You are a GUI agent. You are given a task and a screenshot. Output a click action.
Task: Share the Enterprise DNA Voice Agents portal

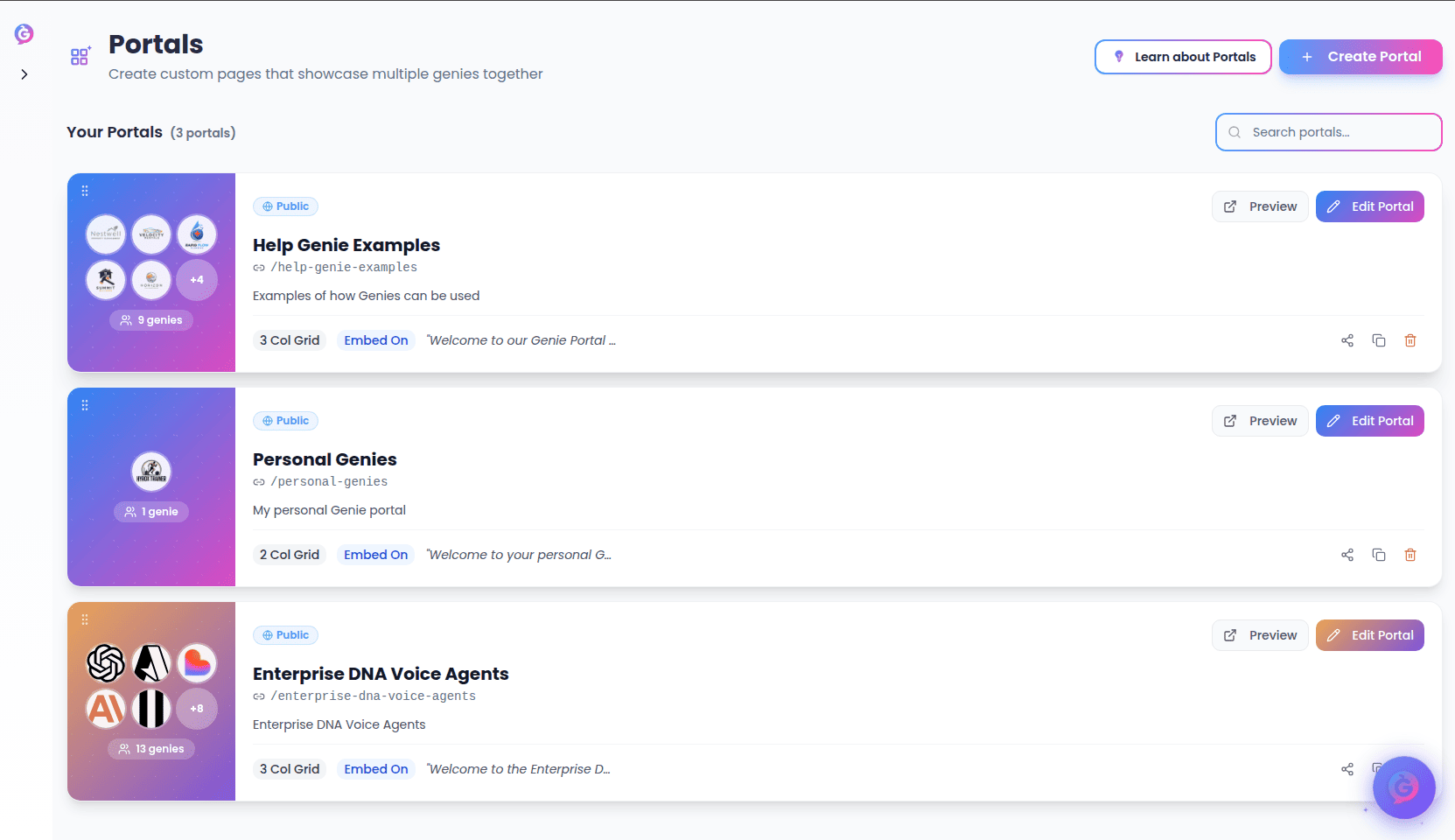[x=1347, y=769]
